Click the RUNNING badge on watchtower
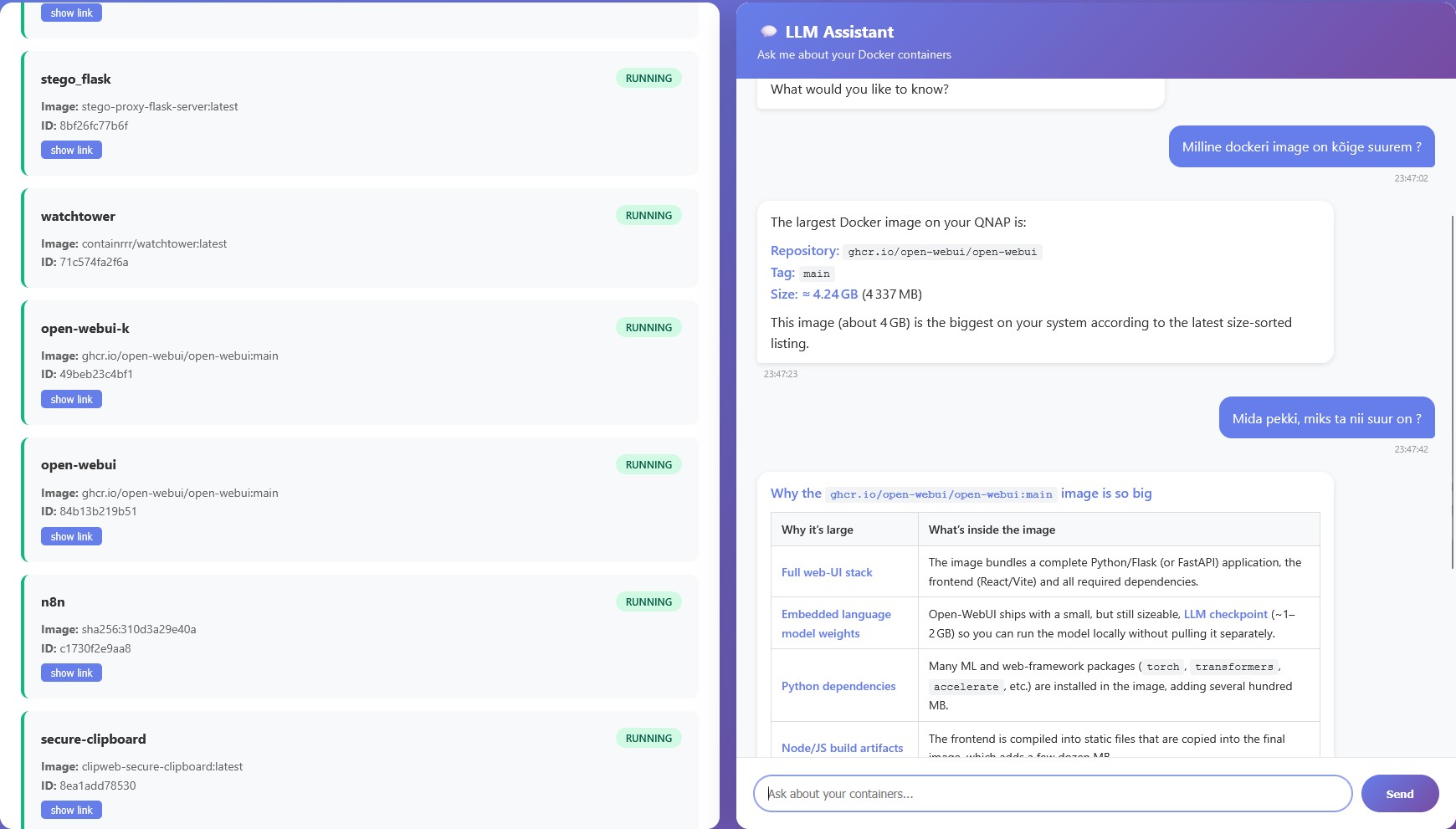 649,216
